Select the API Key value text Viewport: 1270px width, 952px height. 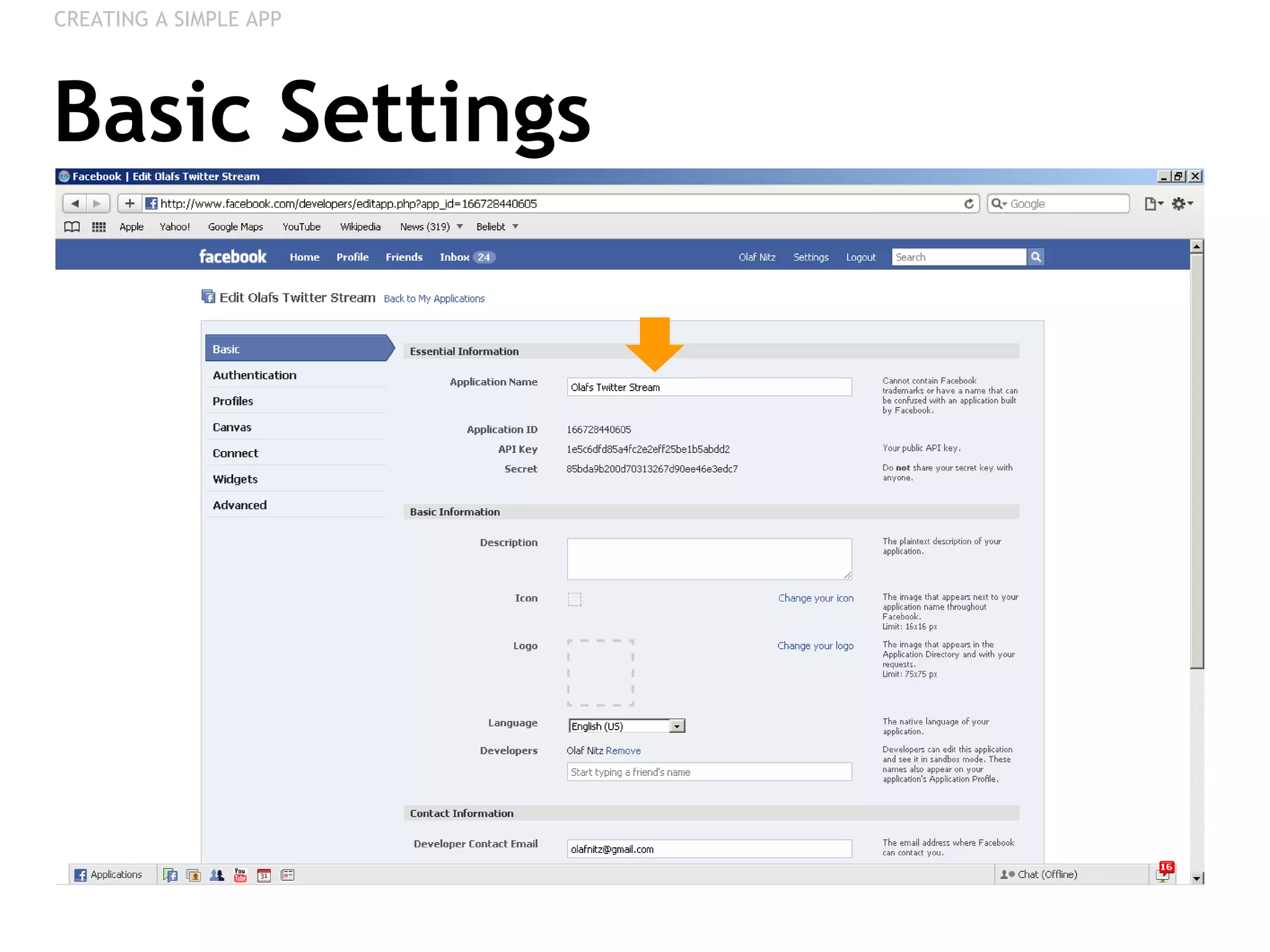point(648,449)
